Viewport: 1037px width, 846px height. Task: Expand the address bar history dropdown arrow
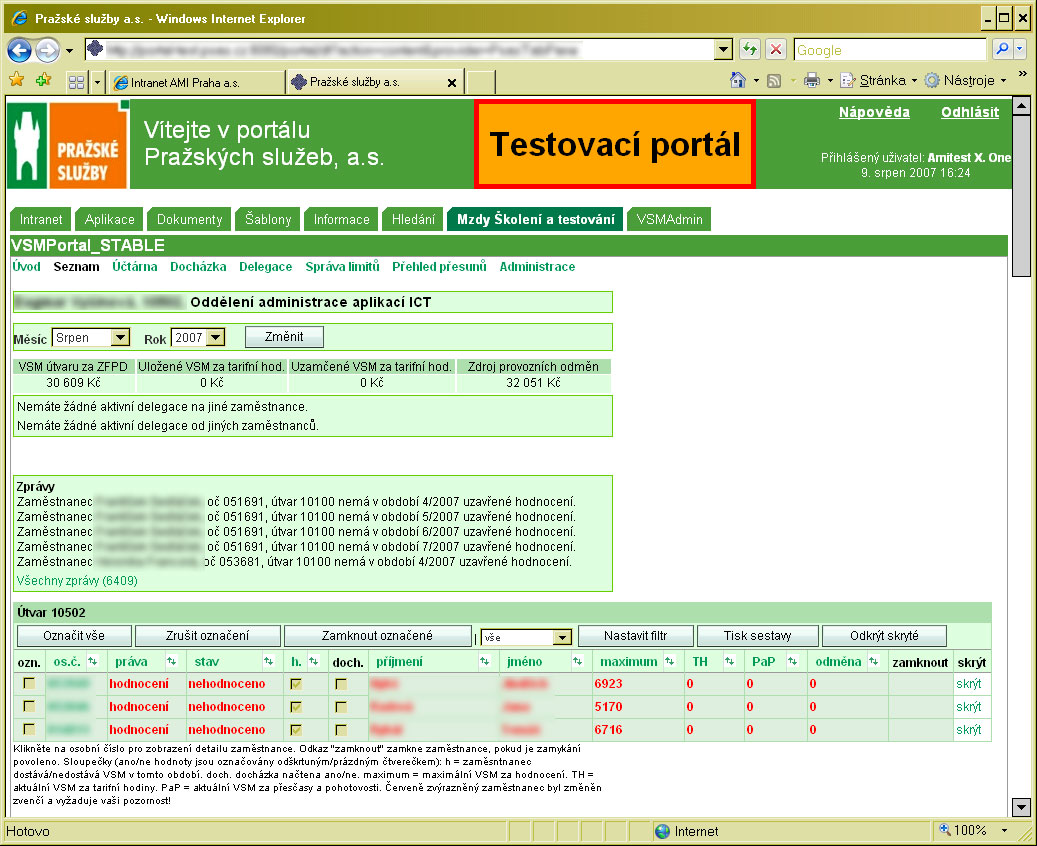click(724, 50)
